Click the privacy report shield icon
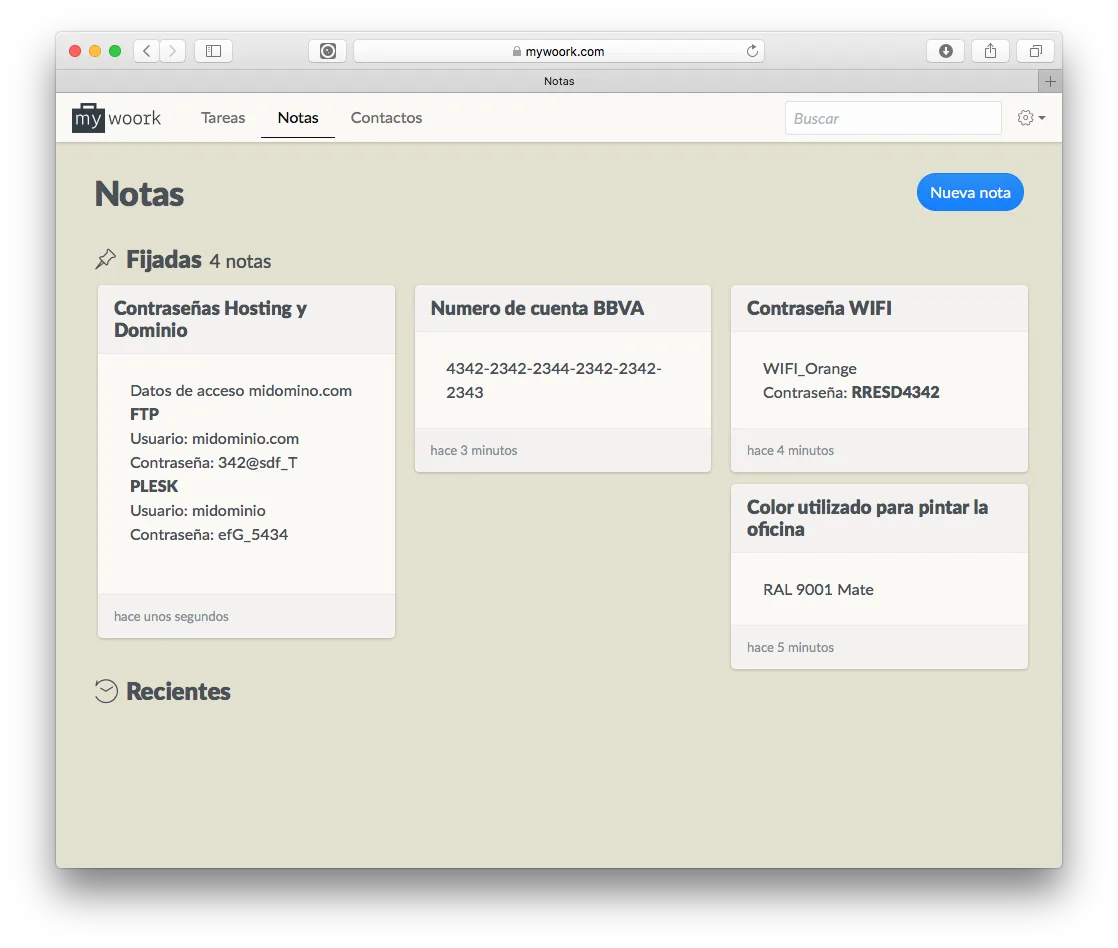Screen dimensions: 1118x948 (x=327, y=51)
